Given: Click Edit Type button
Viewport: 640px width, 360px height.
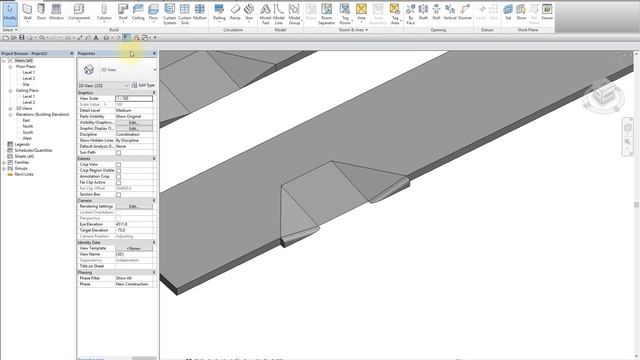Looking at the screenshot, I should (143, 85).
